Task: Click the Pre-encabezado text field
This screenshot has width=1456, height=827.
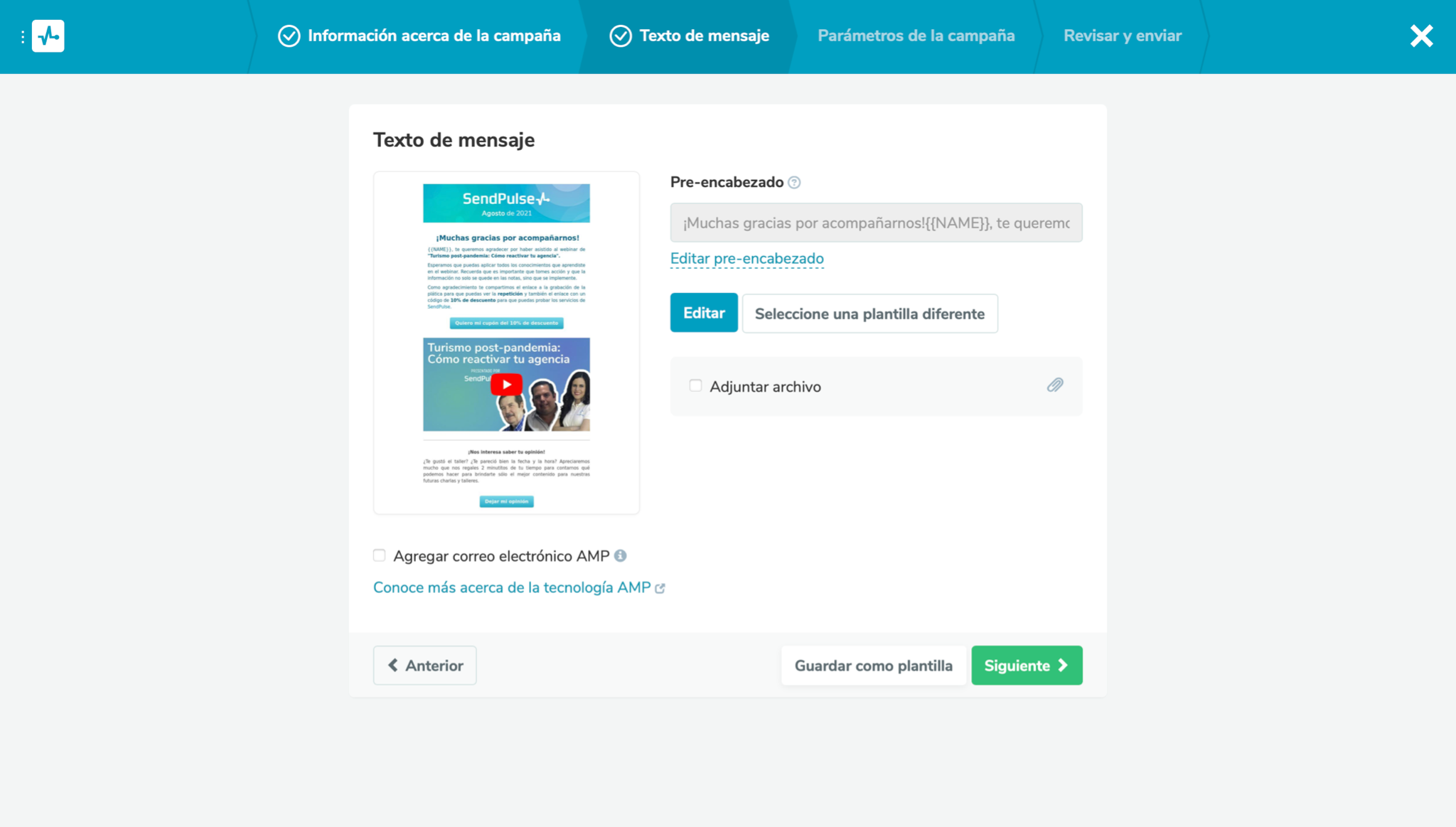Action: click(875, 223)
